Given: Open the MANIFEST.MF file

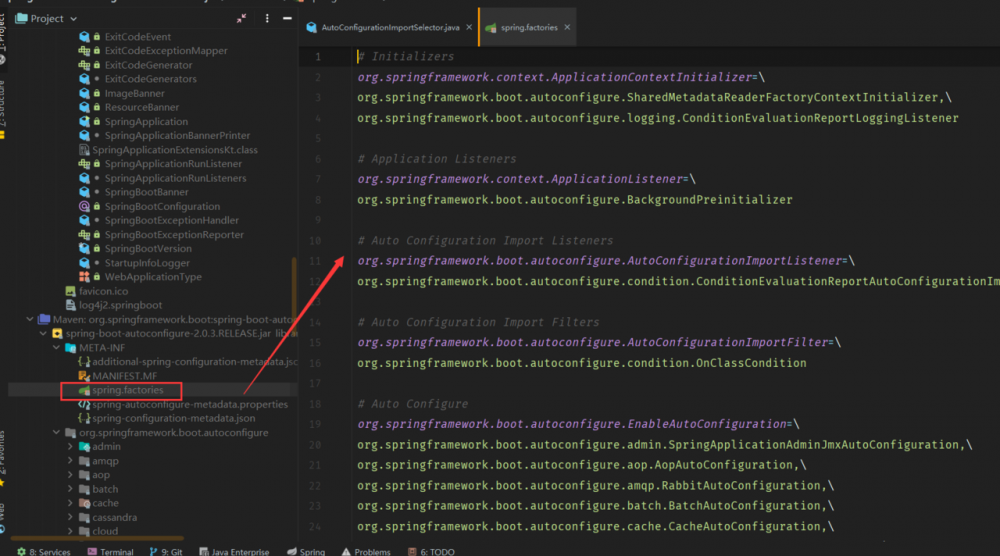Looking at the screenshot, I should [125, 376].
